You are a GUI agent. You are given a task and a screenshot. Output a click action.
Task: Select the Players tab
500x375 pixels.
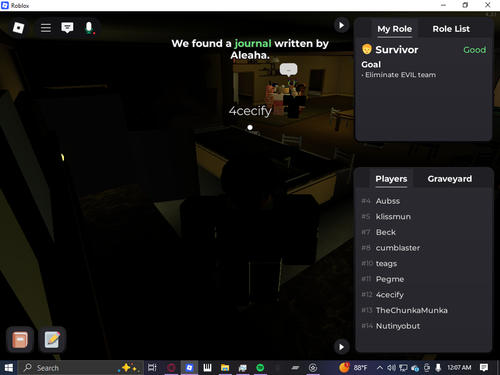point(391,179)
